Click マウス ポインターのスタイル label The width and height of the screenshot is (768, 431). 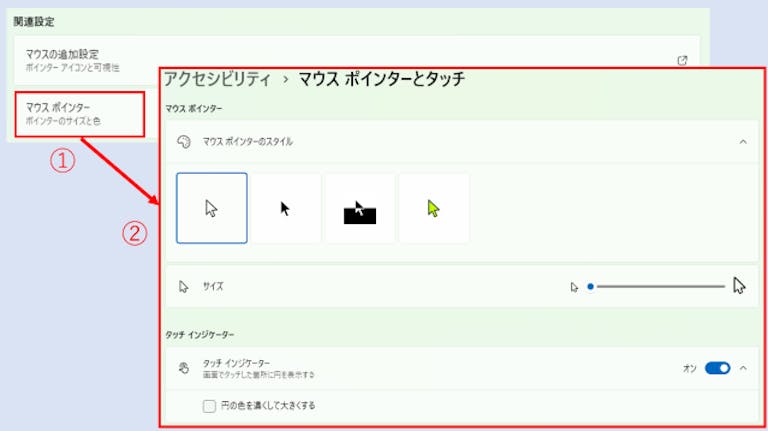coord(248,142)
